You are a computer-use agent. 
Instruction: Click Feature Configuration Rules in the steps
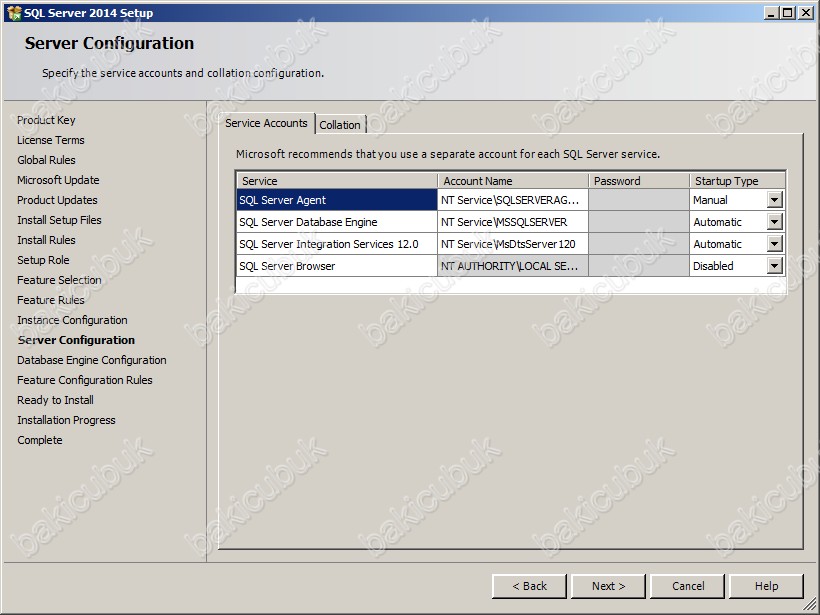[85, 380]
